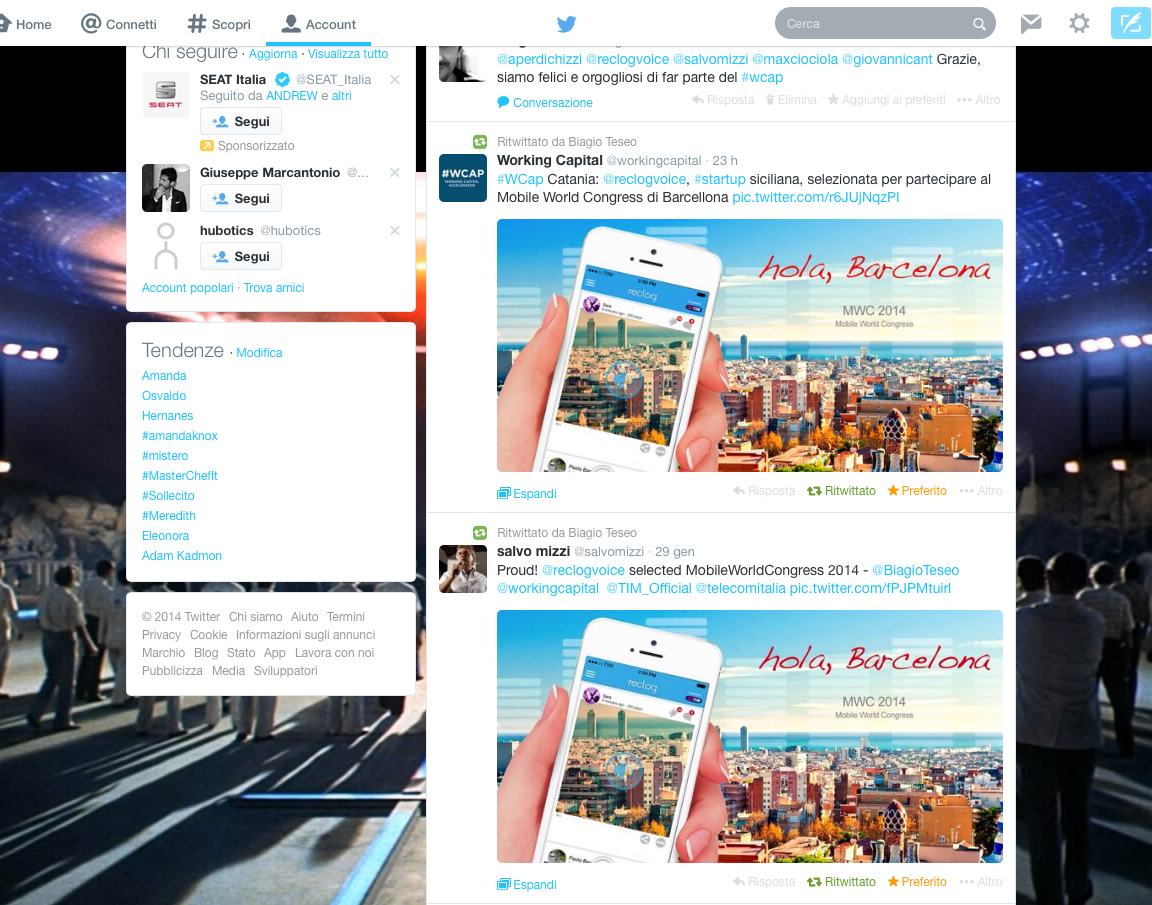Compose a new tweet
The width and height of the screenshot is (1152, 905).
(1131, 24)
